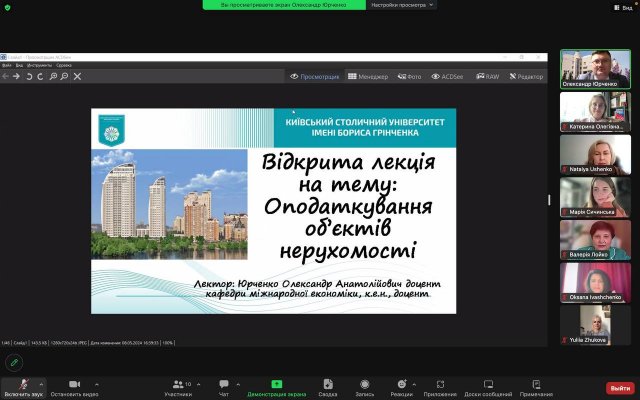Unmute microphone with Включить звук button

click(x=22, y=385)
